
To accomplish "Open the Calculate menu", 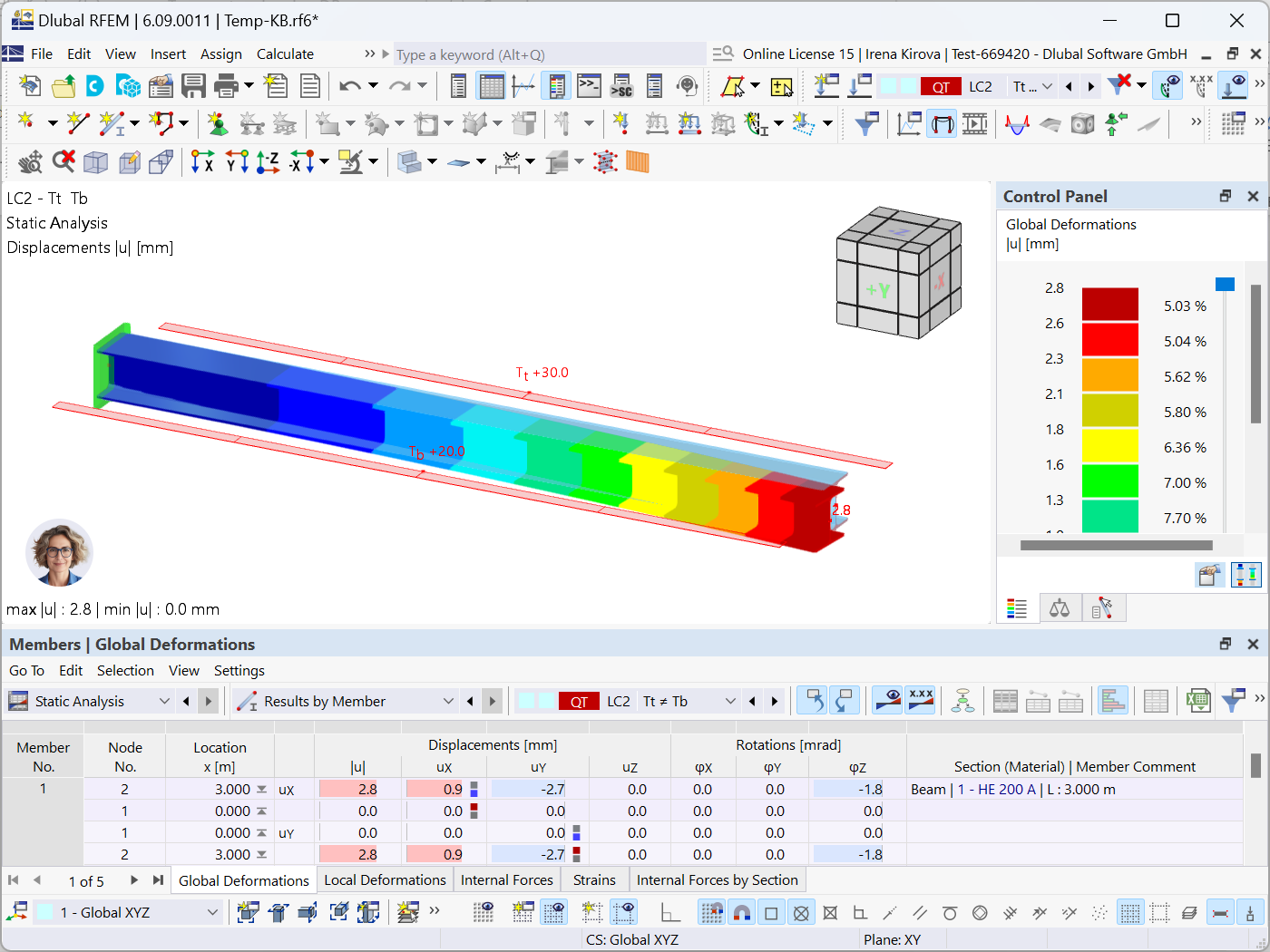I will tap(285, 53).
